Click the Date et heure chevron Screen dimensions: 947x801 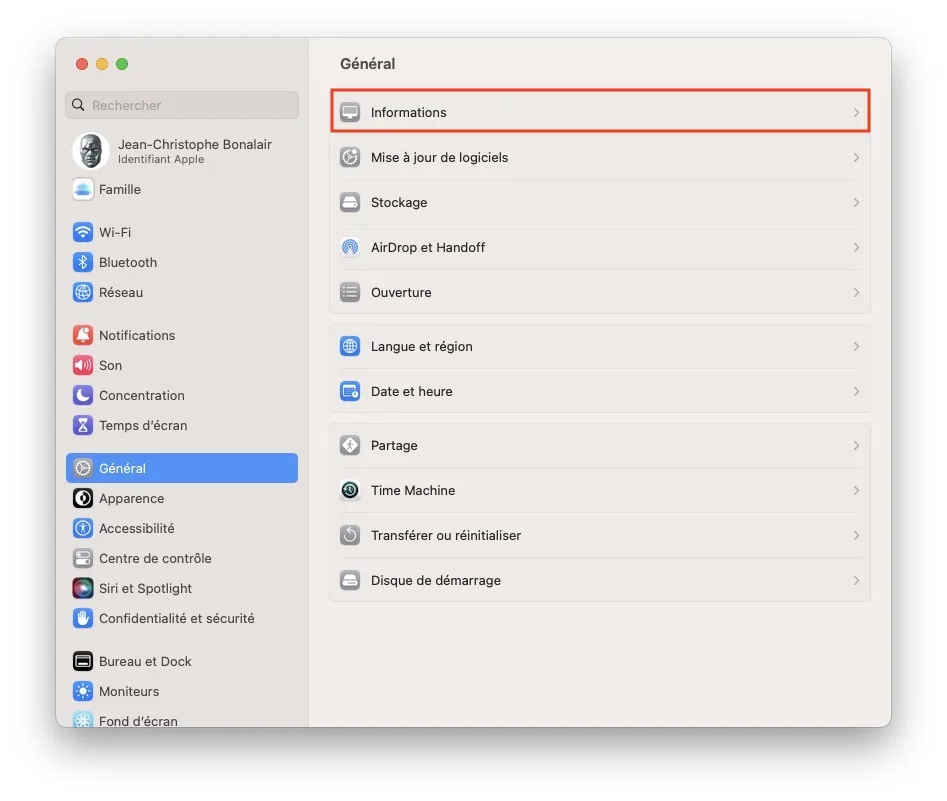pos(856,391)
